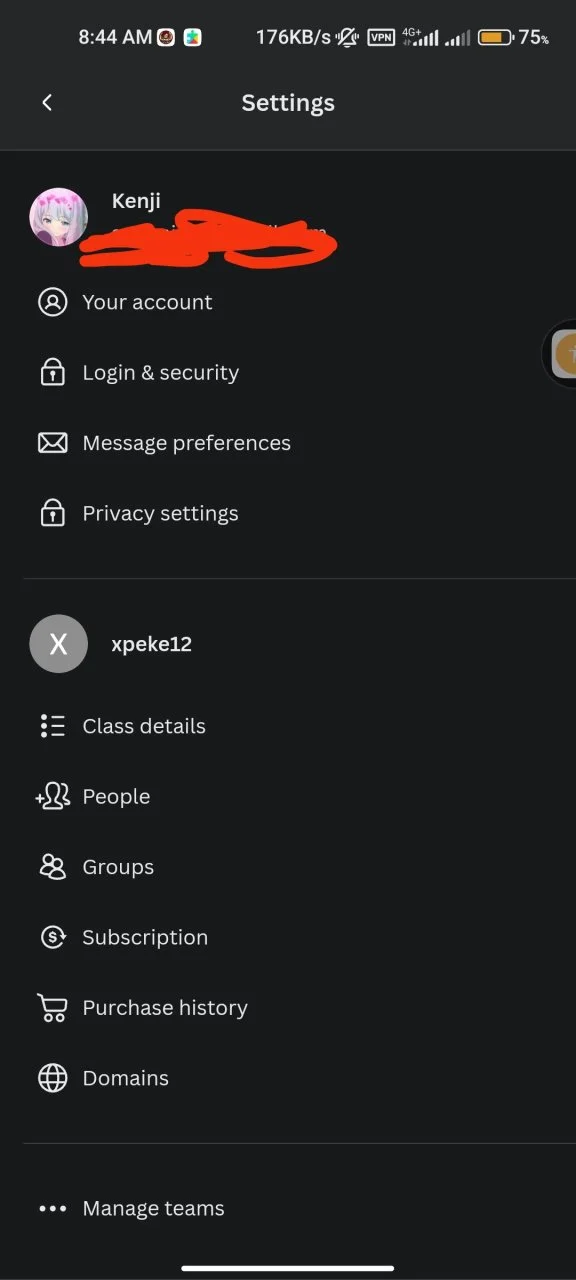Tap the back arrow in Settings header

pyautogui.click(x=47, y=103)
